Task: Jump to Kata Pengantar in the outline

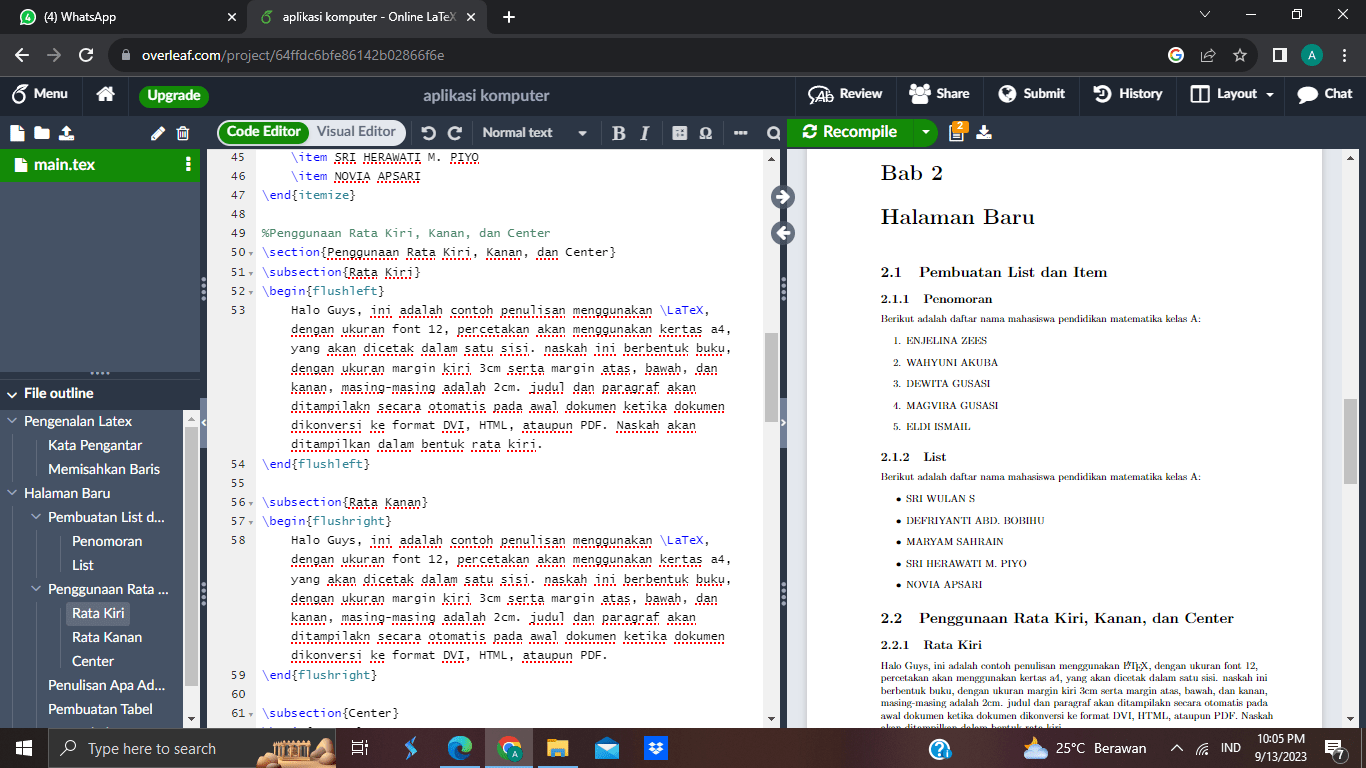Action: (x=95, y=445)
